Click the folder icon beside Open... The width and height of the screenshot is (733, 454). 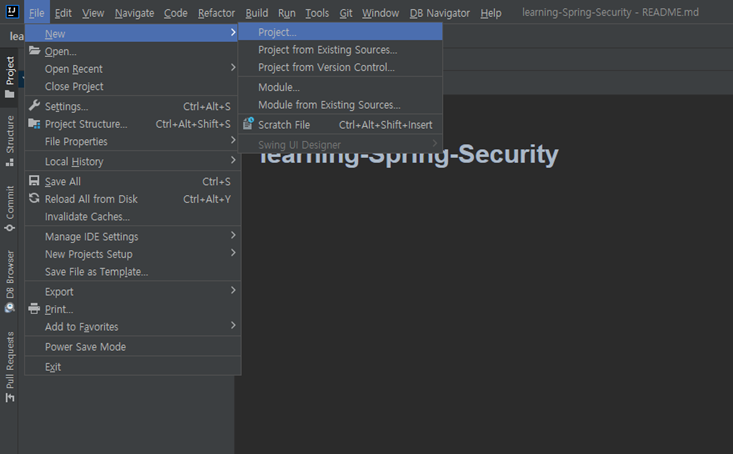click(34, 50)
